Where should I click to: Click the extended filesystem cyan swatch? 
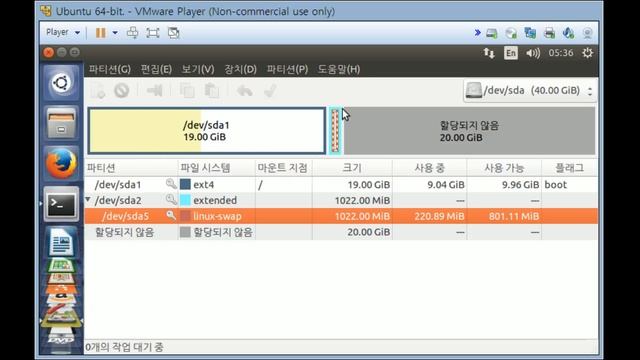(x=185, y=200)
